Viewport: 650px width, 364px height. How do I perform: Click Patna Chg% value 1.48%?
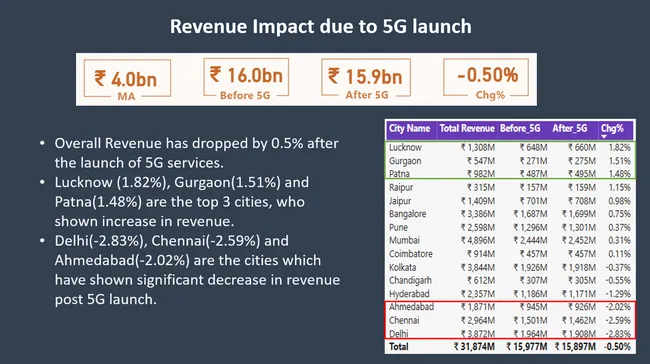pyautogui.click(x=619, y=174)
